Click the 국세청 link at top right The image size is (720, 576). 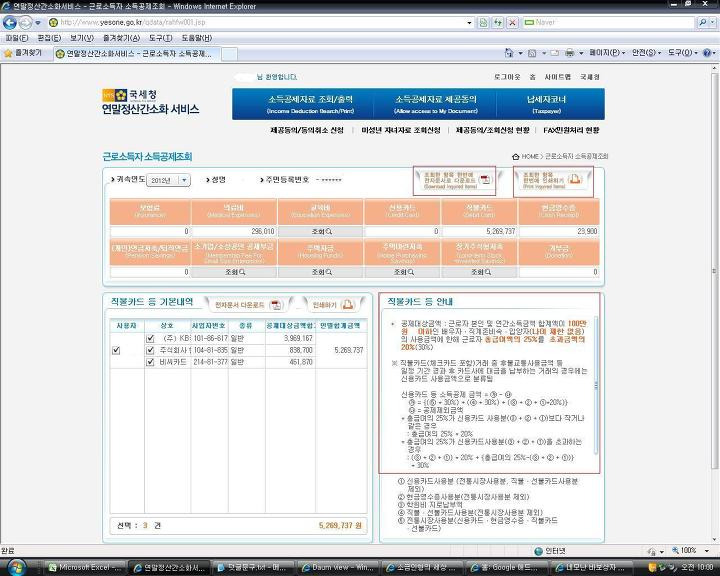click(x=590, y=77)
